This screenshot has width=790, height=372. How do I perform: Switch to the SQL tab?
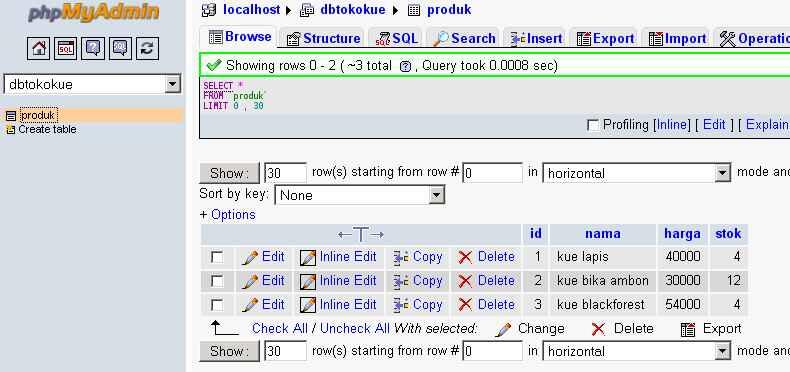397,39
